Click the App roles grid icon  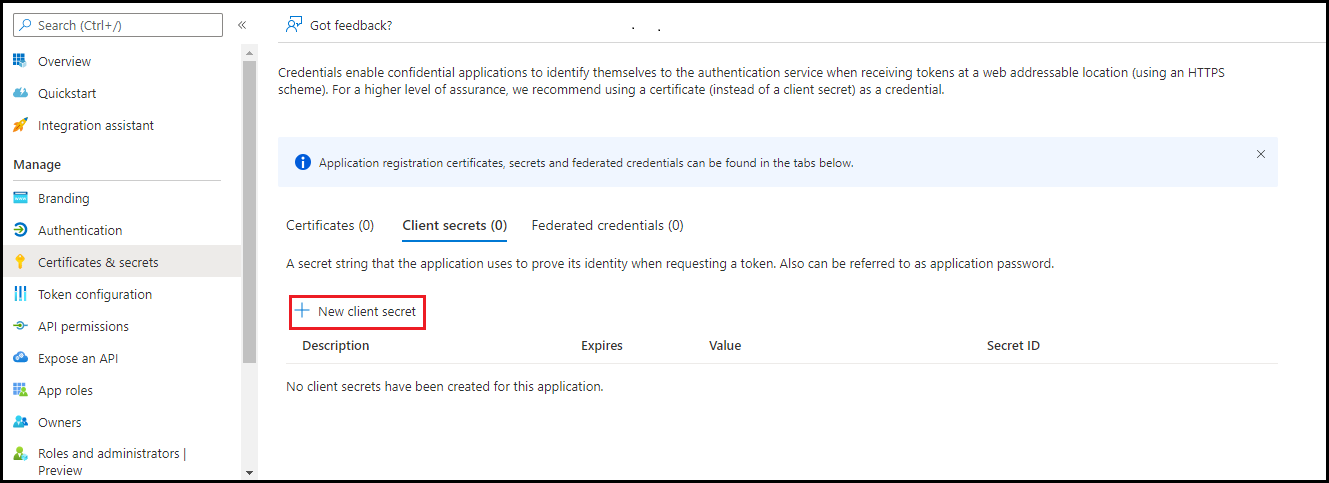tap(20, 390)
